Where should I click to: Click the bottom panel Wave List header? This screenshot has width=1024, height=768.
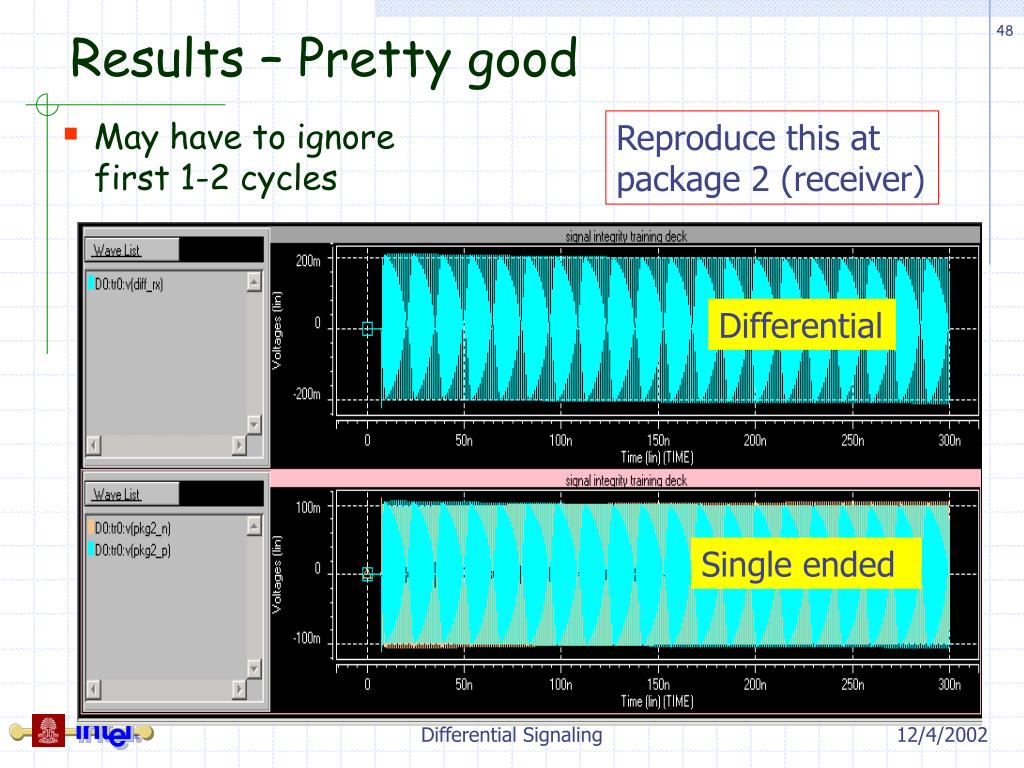tap(131, 494)
